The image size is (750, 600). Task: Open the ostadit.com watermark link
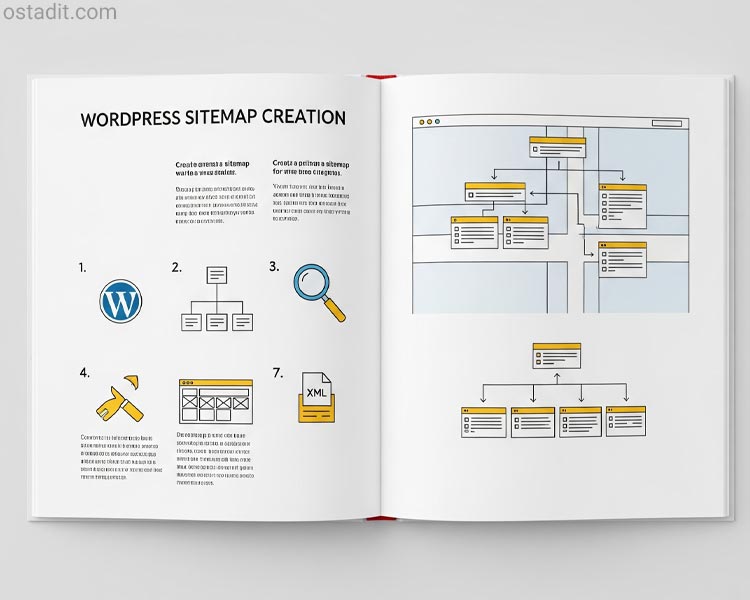pyautogui.click(x=59, y=13)
